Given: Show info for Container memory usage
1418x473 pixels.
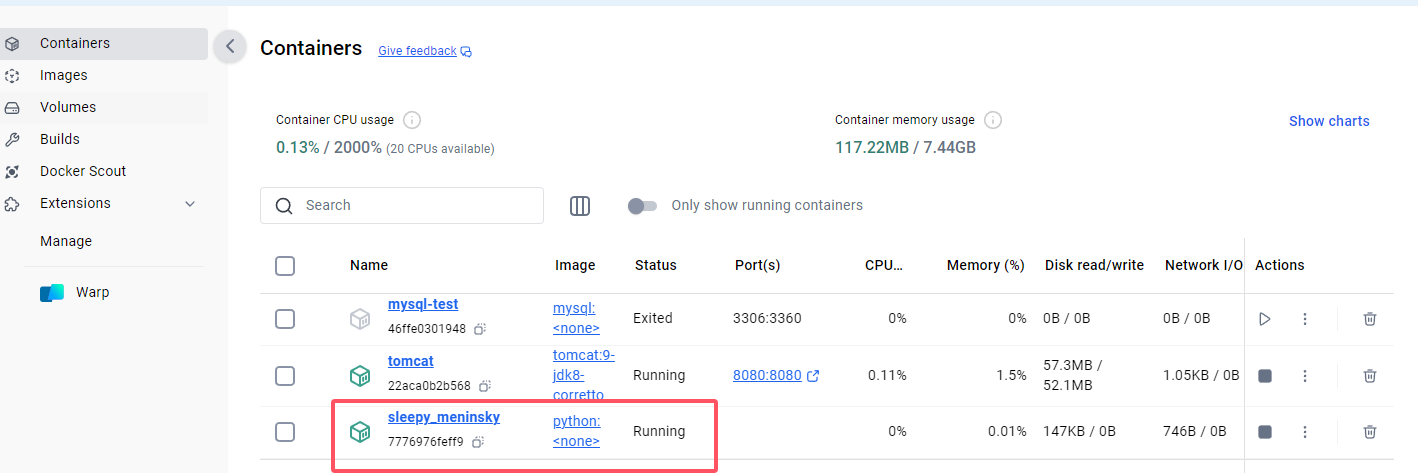Looking at the screenshot, I should coord(993,120).
